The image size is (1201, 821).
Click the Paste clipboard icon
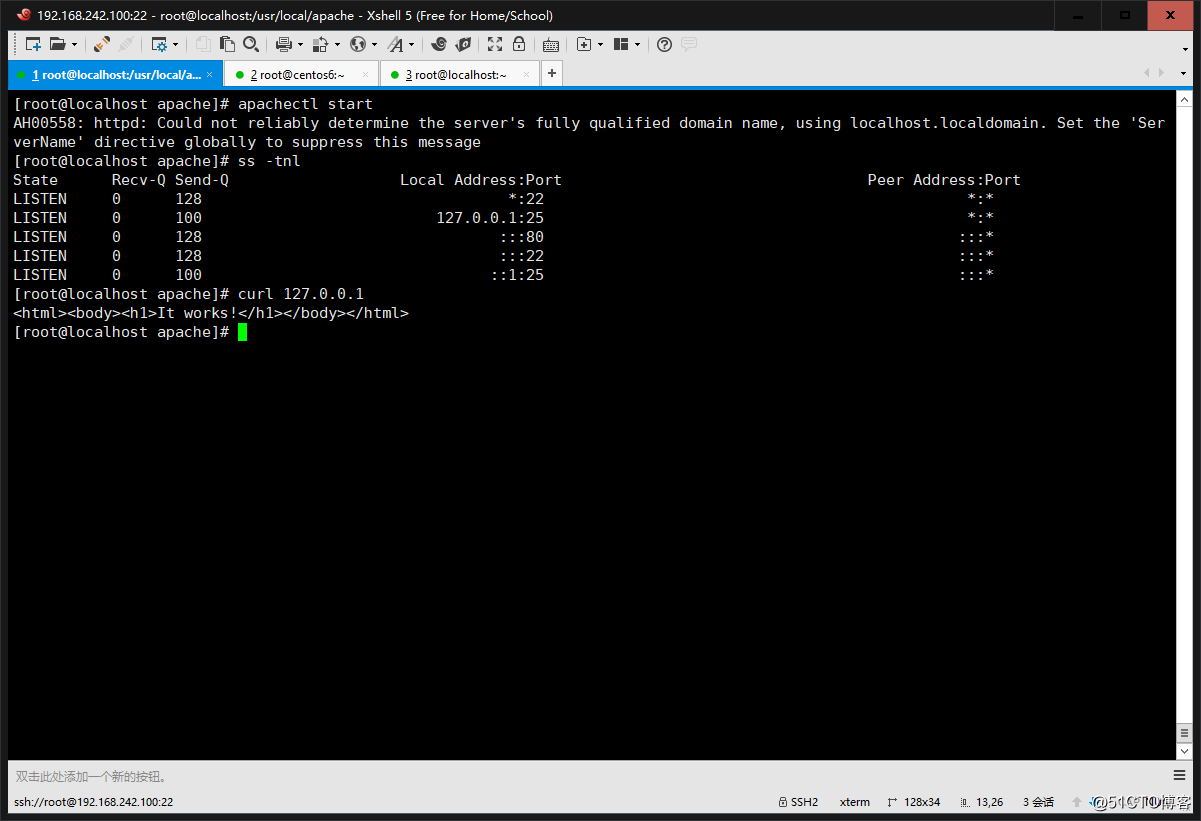coord(227,44)
